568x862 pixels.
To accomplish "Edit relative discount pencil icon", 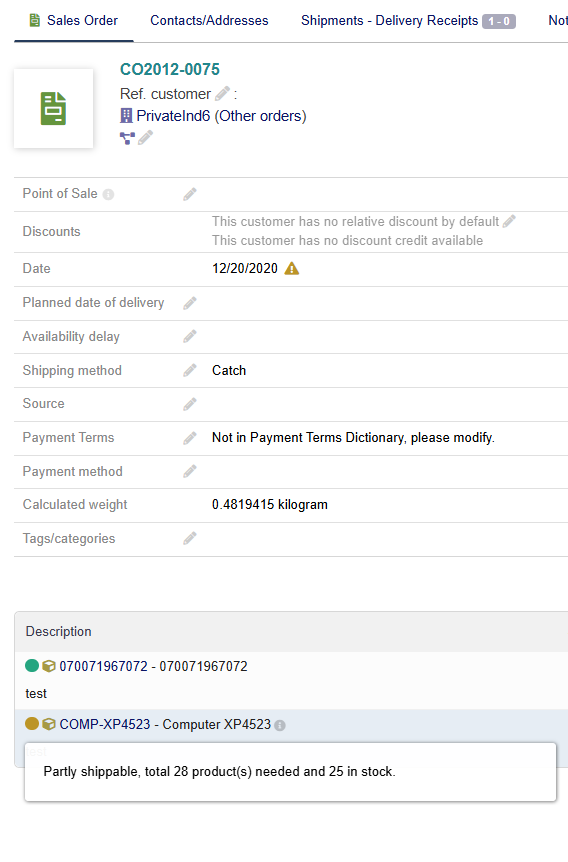I will tap(509, 221).
